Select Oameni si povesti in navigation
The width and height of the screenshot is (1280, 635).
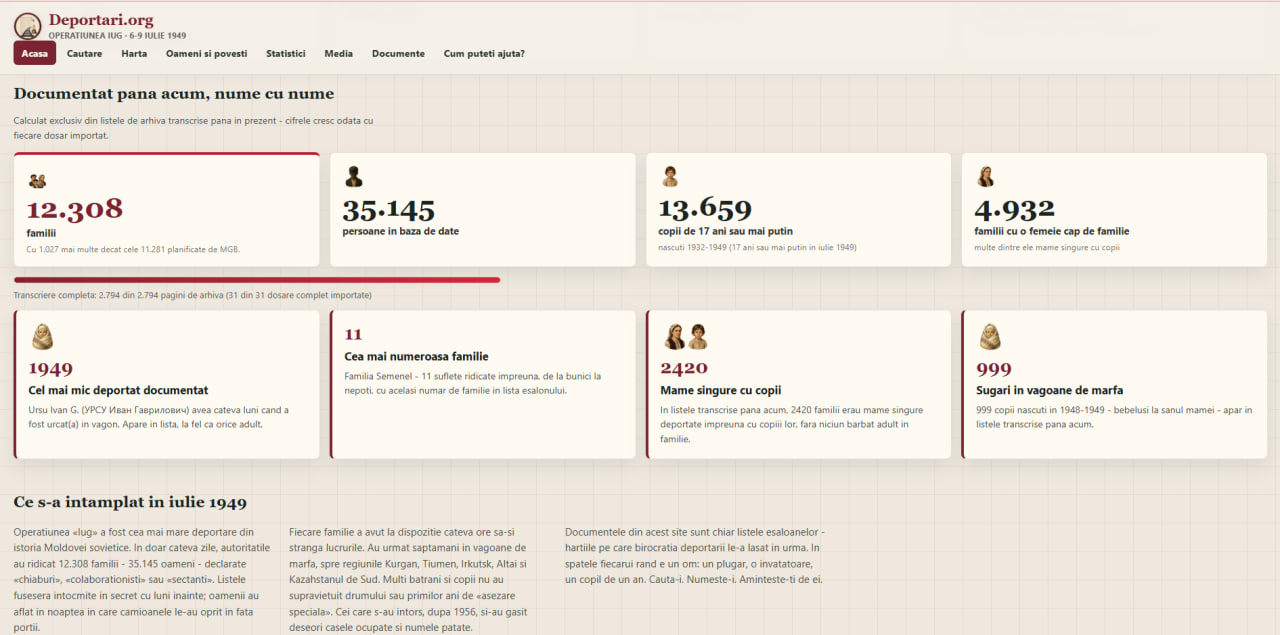(206, 53)
